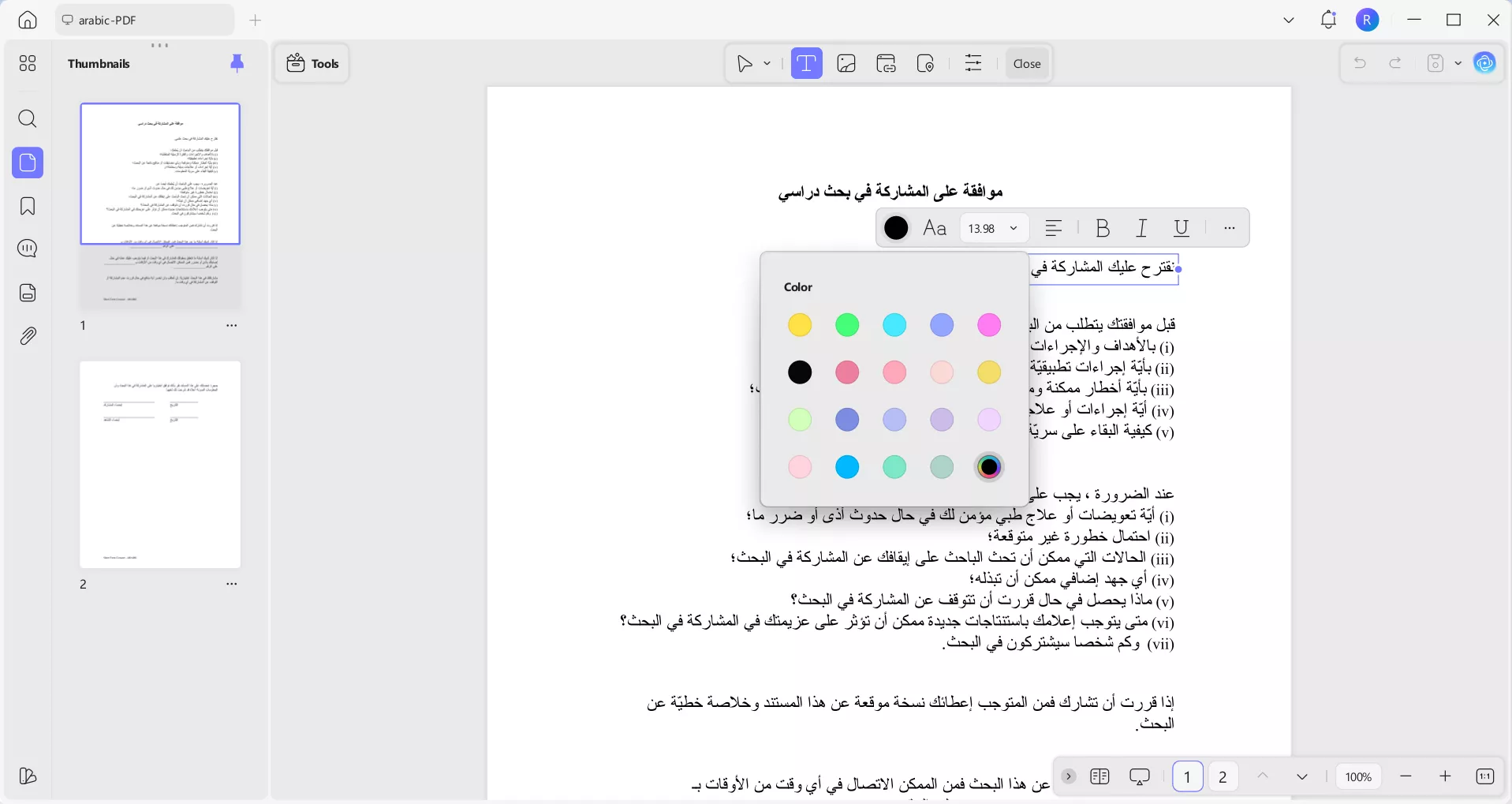The image size is (1512, 804).
Task: Open the Comments panel in the sidebar
Action: pos(27,249)
